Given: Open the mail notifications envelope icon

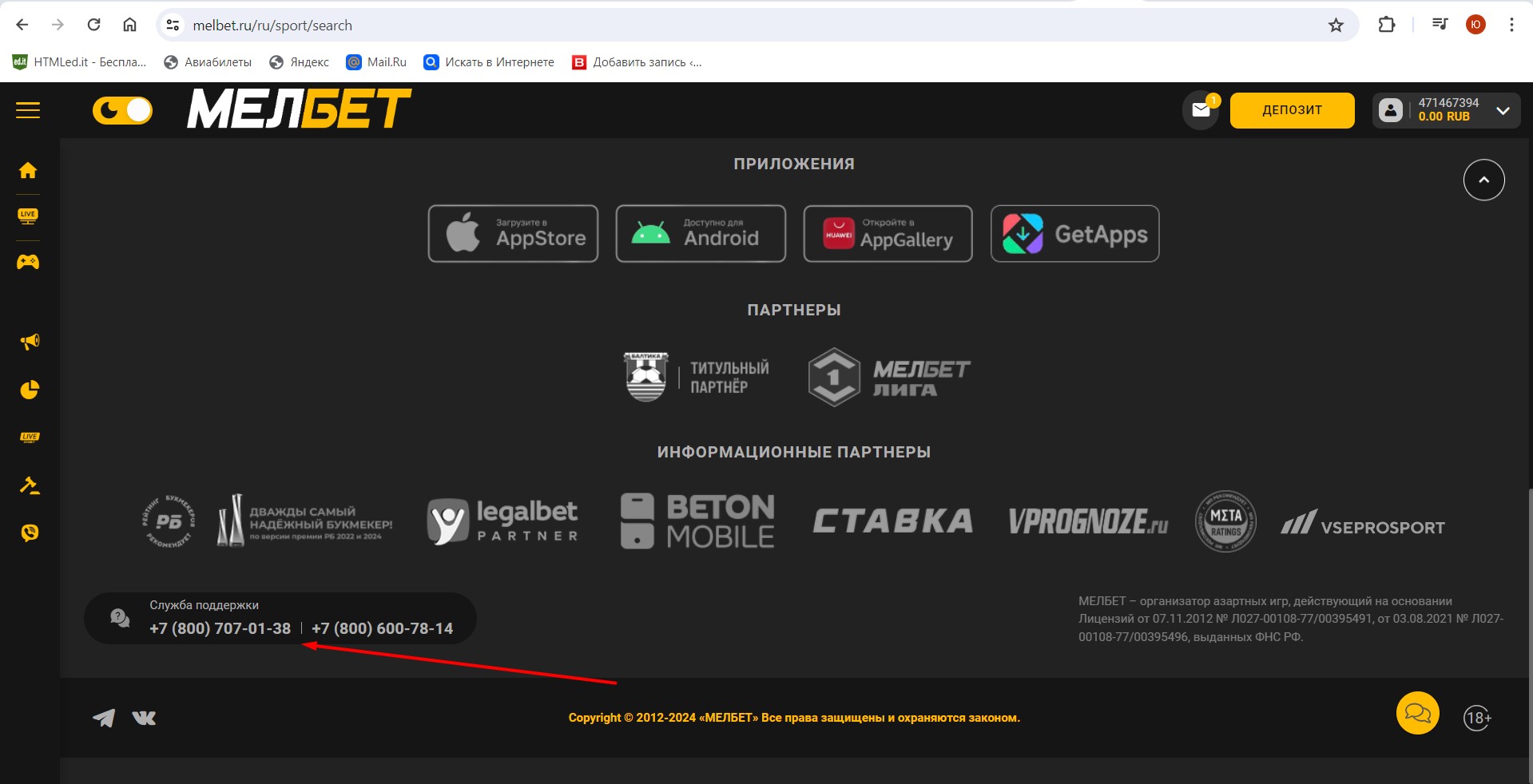Looking at the screenshot, I should pos(1201,110).
